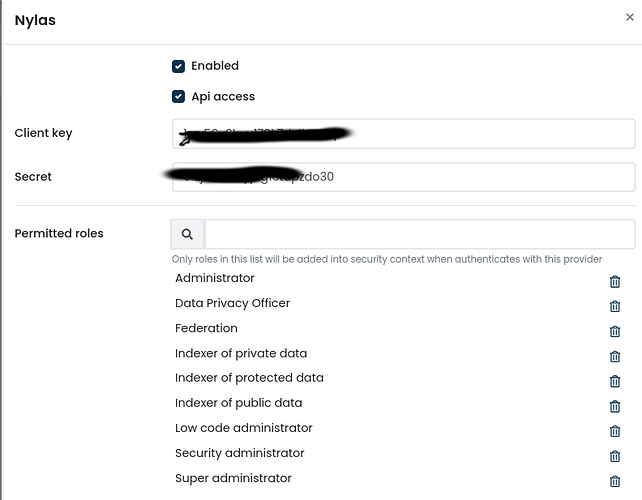Toggle the Api access checkbox
642x500 pixels.
click(x=178, y=97)
